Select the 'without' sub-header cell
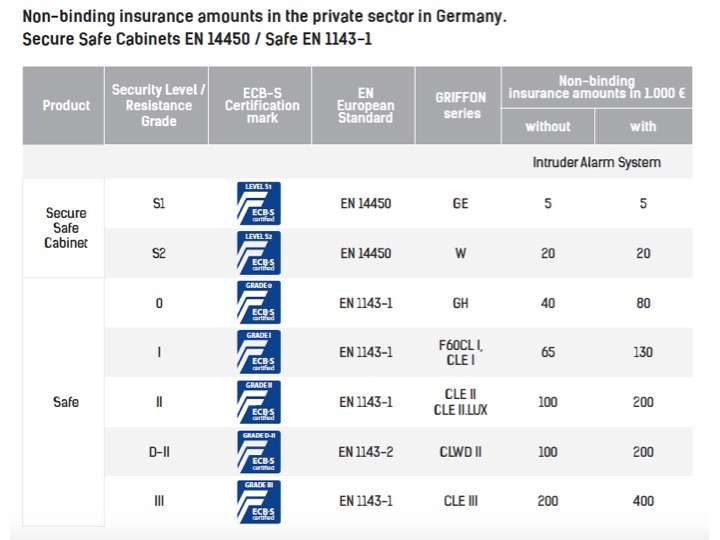The height and width of the screenshot is (540, 720). [548, 126]
